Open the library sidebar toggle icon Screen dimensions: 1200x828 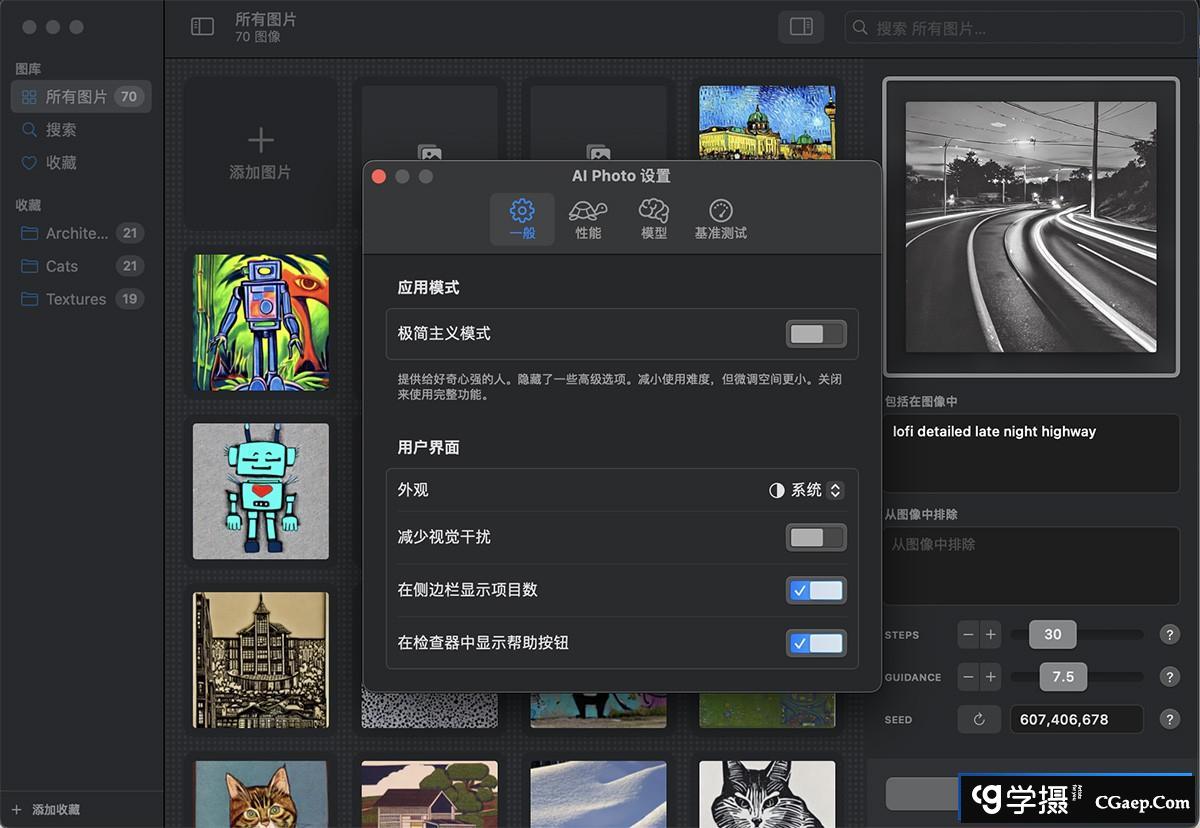[202, 27]
